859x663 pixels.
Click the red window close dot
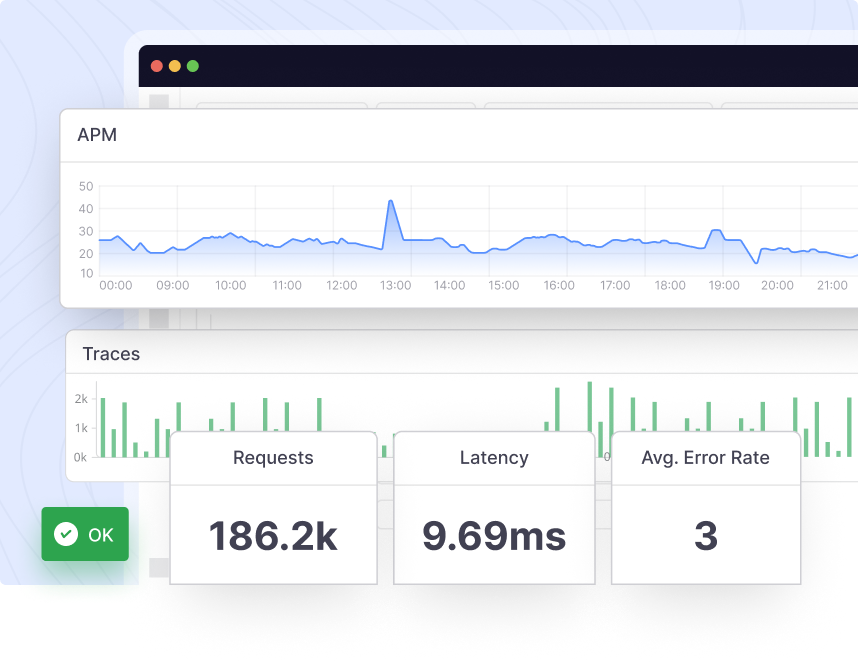click(x=156, y=66)
